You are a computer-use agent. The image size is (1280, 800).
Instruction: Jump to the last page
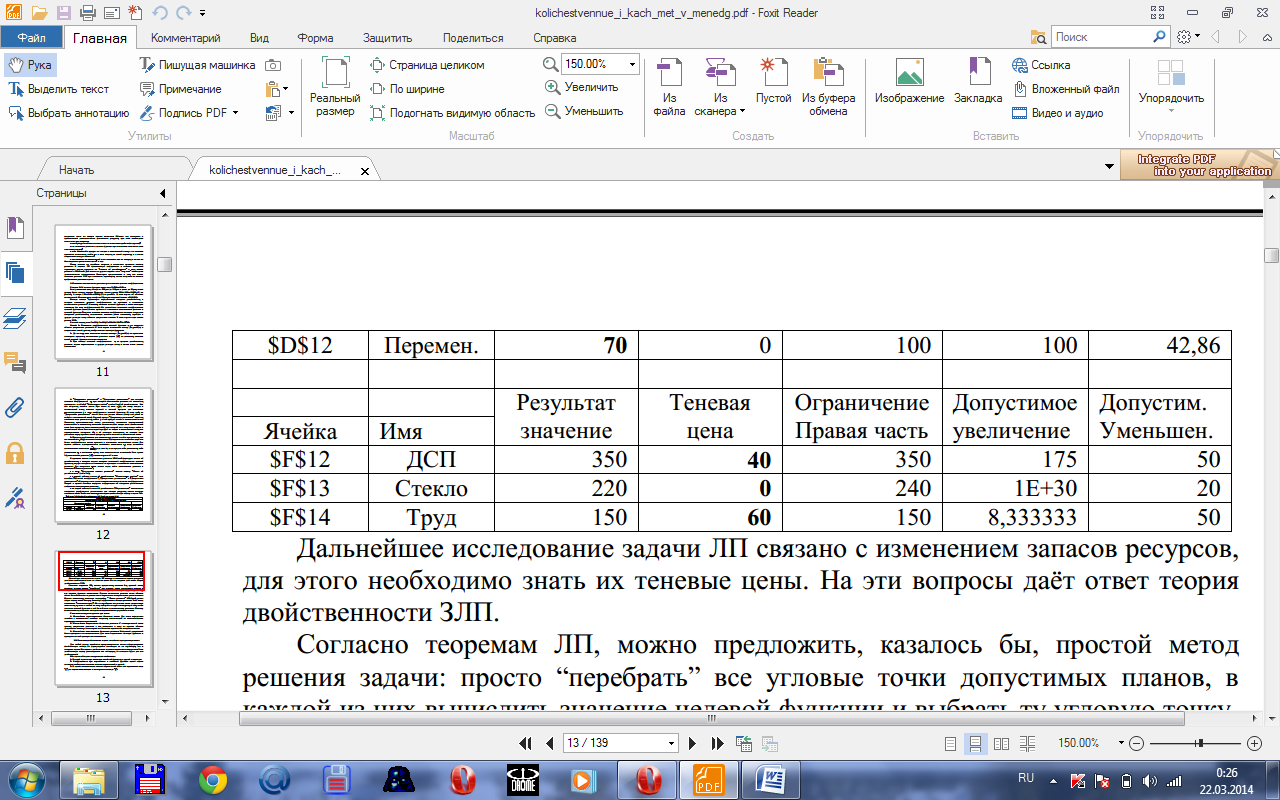tap(716, 744)
